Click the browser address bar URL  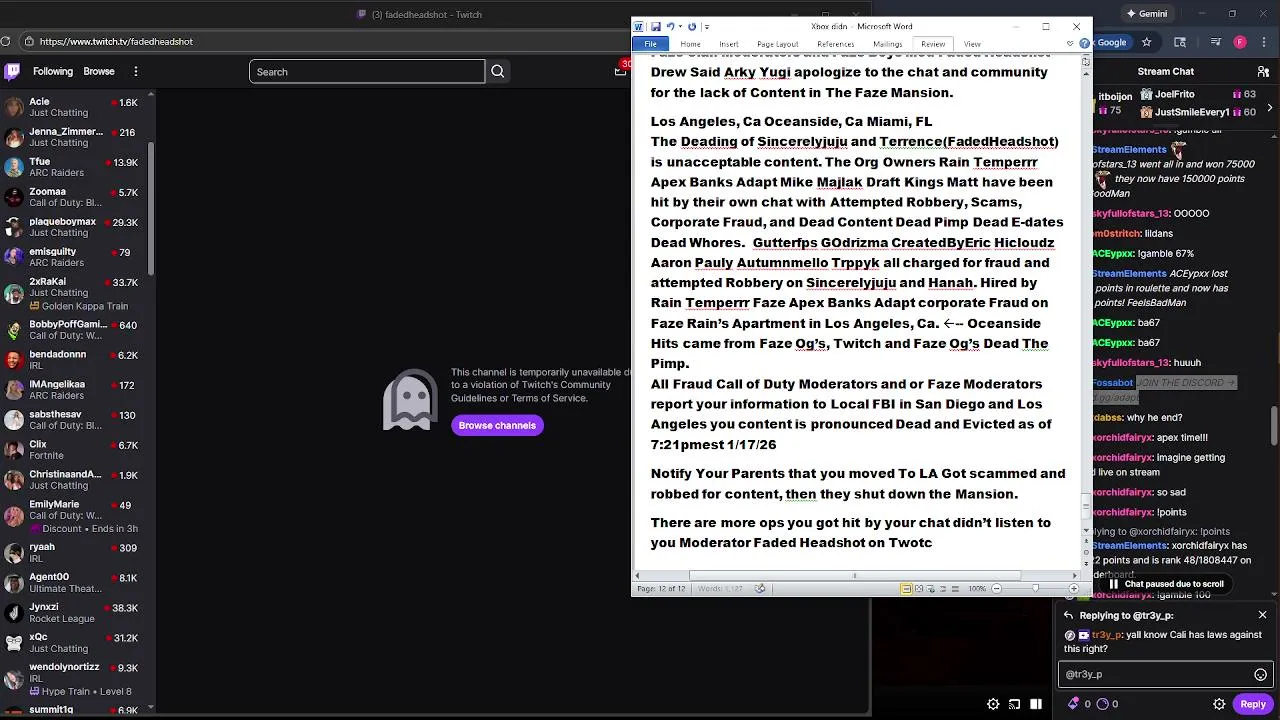point(116,41)
